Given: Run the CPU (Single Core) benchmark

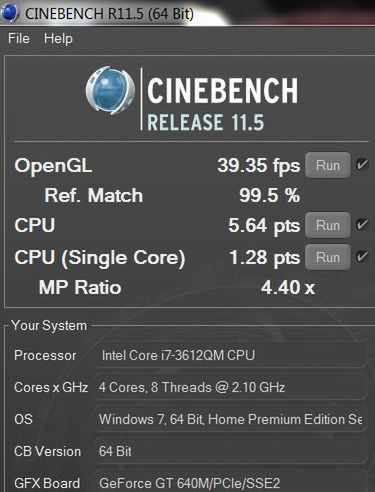Looking at the screenshot, I should coord(328,257).
